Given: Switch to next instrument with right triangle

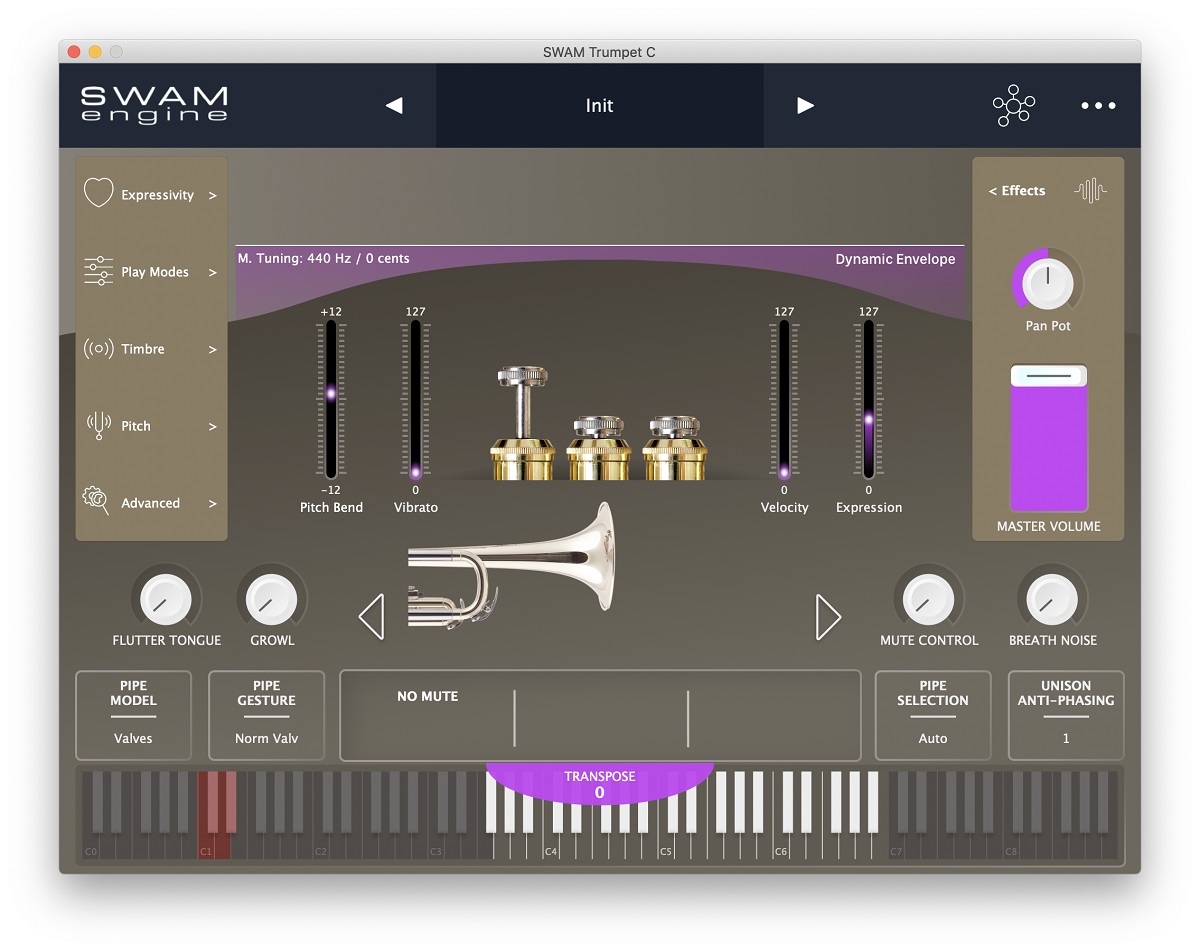Looking at the screenshot, I should [x=828, y=616].
